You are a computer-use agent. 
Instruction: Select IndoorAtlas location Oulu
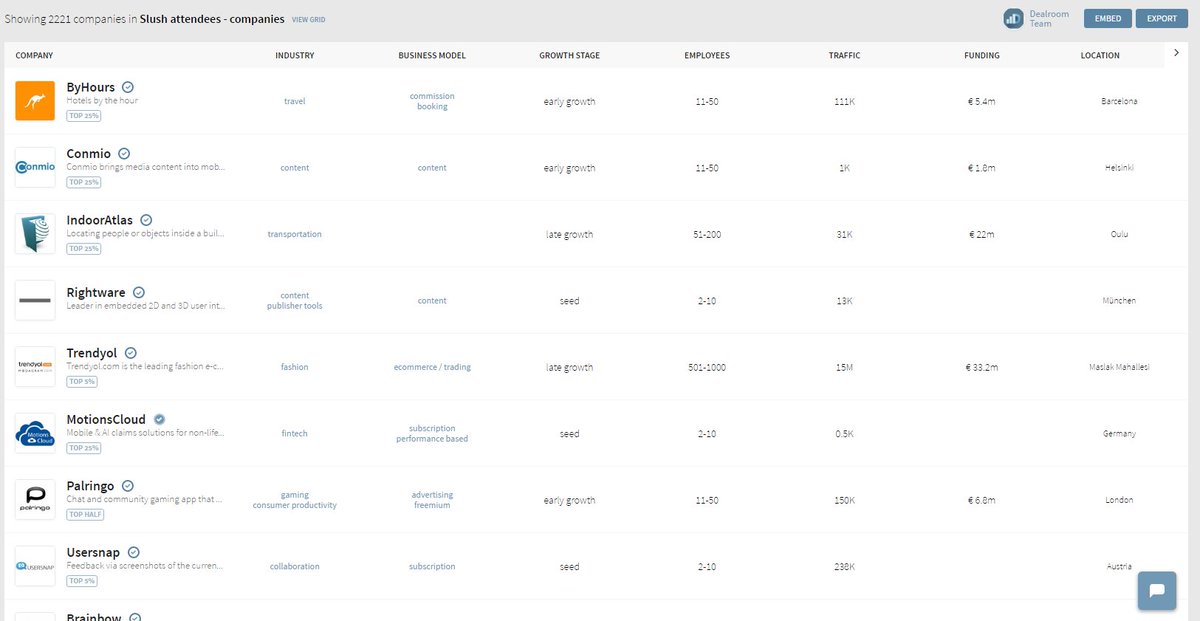pyautogui.click(x=1119, y=234)
